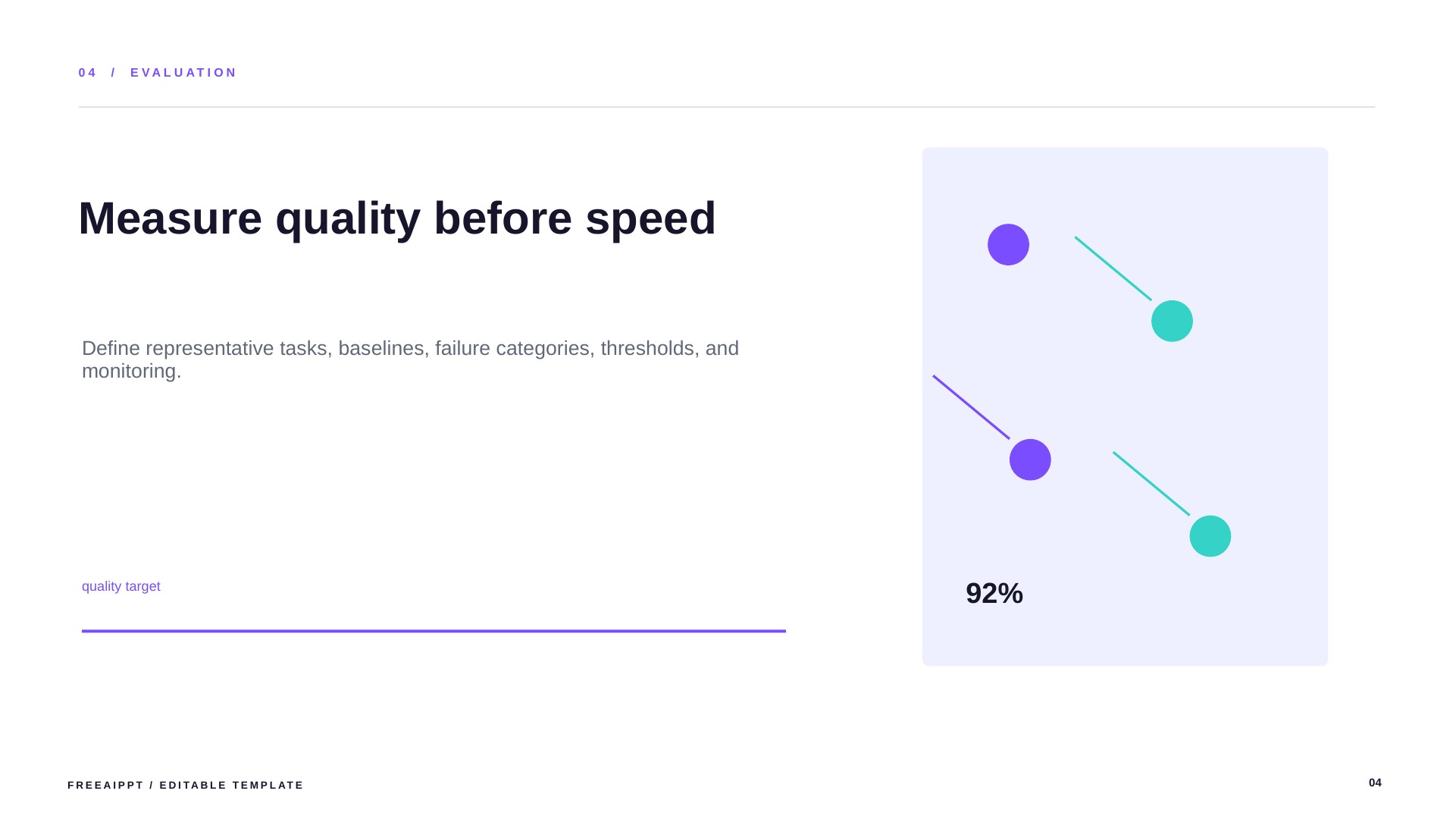The image size is (1456, 819).
Task: Select the upper teal circle node
Action: tap(1172, 321)
